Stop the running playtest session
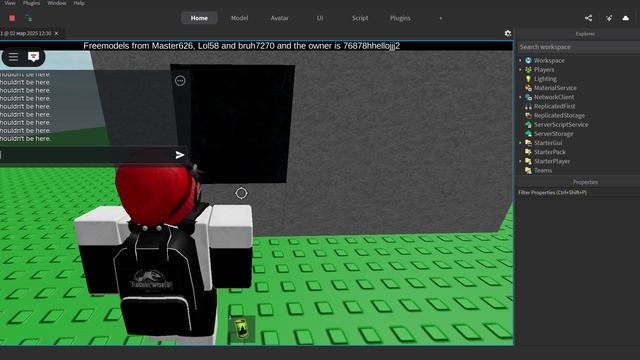 click(12, 18)
